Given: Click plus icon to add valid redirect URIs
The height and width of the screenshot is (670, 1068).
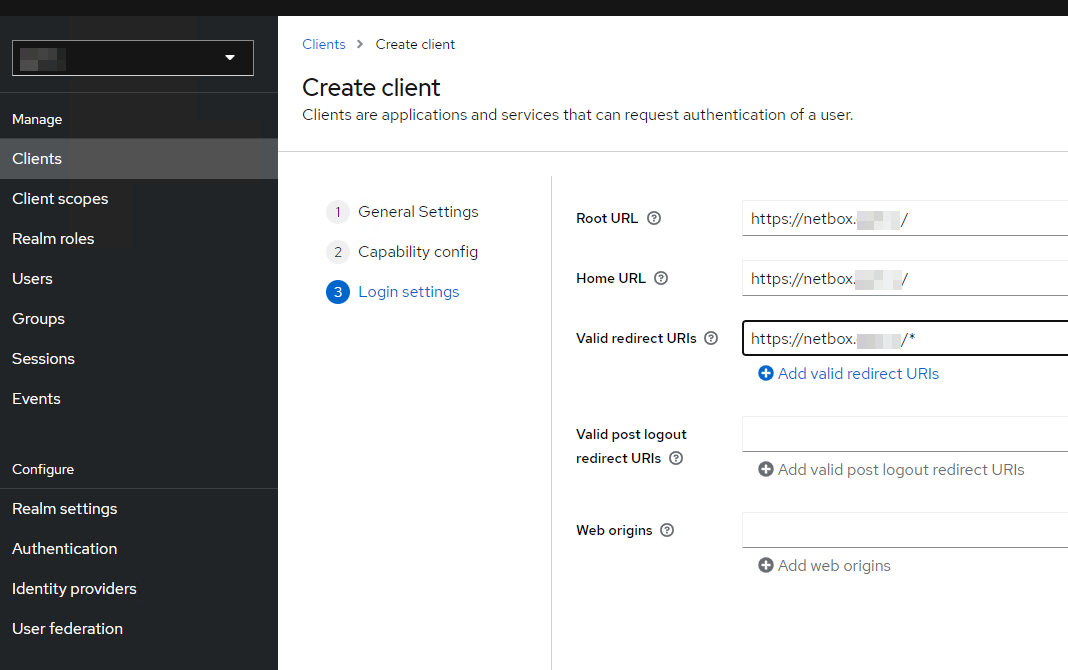Looking at the screenshot, I should [766, 373].
